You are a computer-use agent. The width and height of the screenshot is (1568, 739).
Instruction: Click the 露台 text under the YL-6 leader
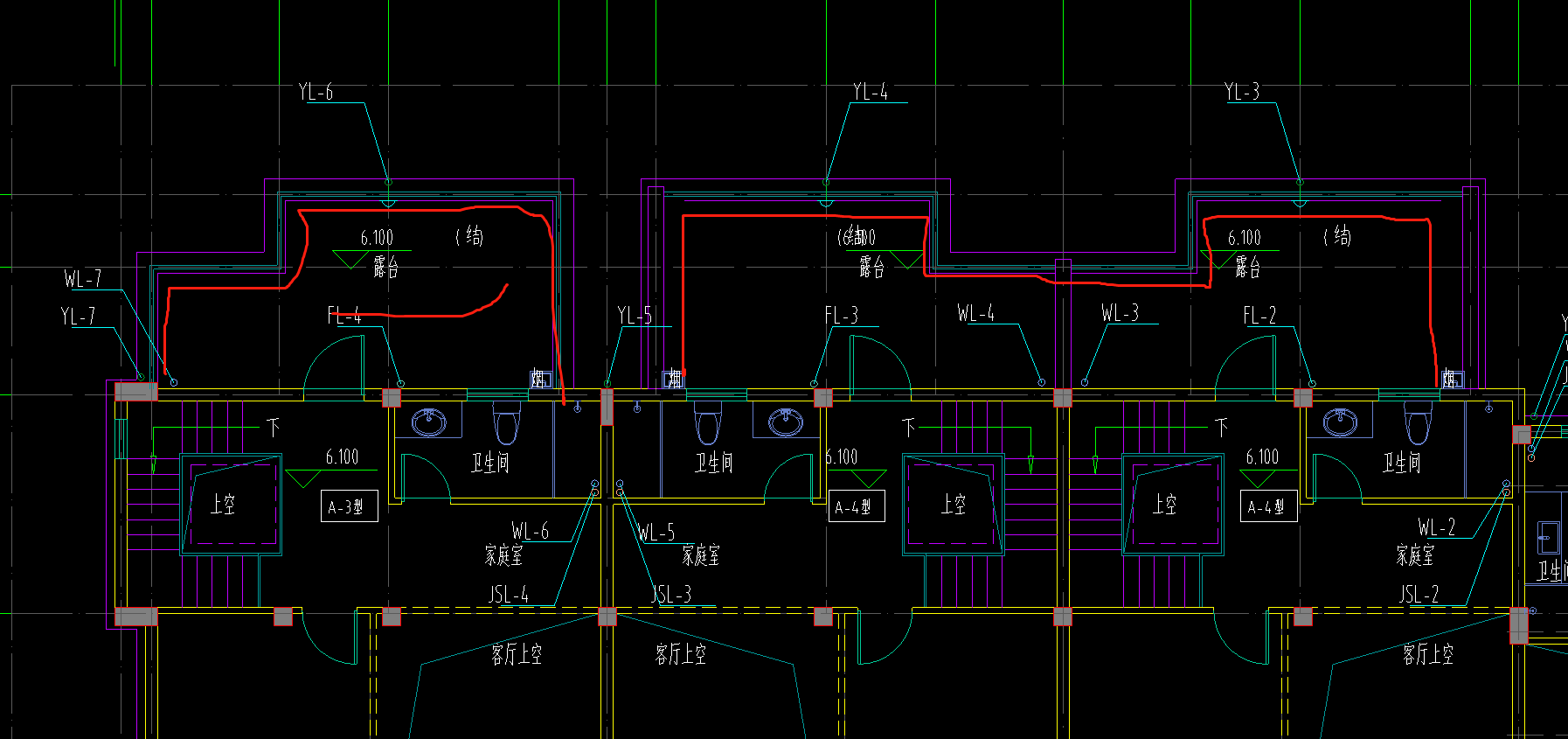tap(386, 268)
